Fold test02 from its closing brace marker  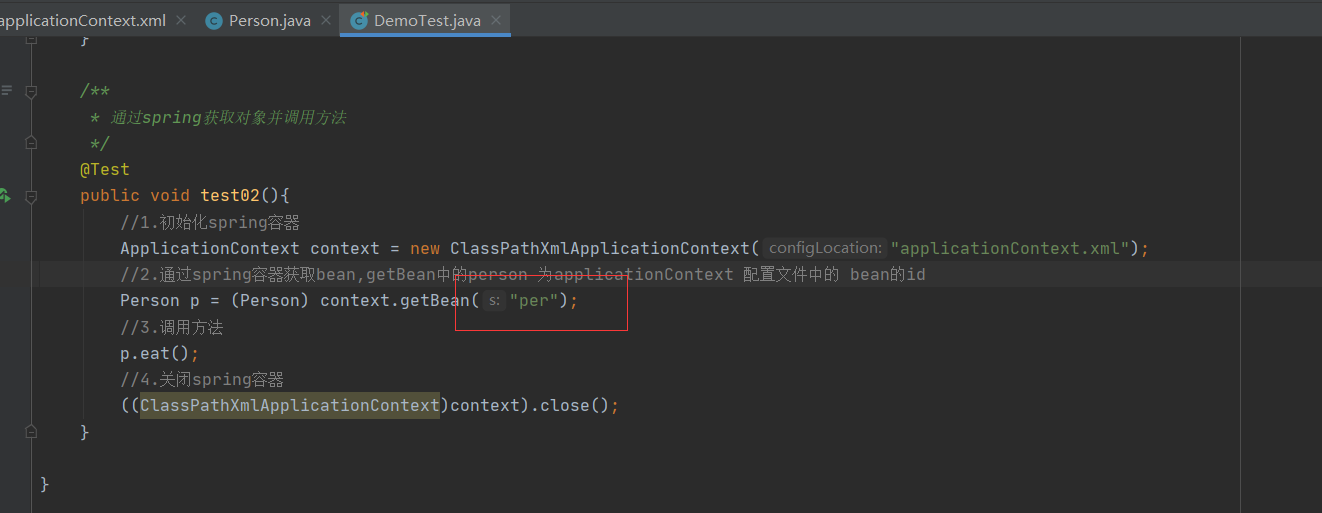pyautogui.click(x=31, y=432)
